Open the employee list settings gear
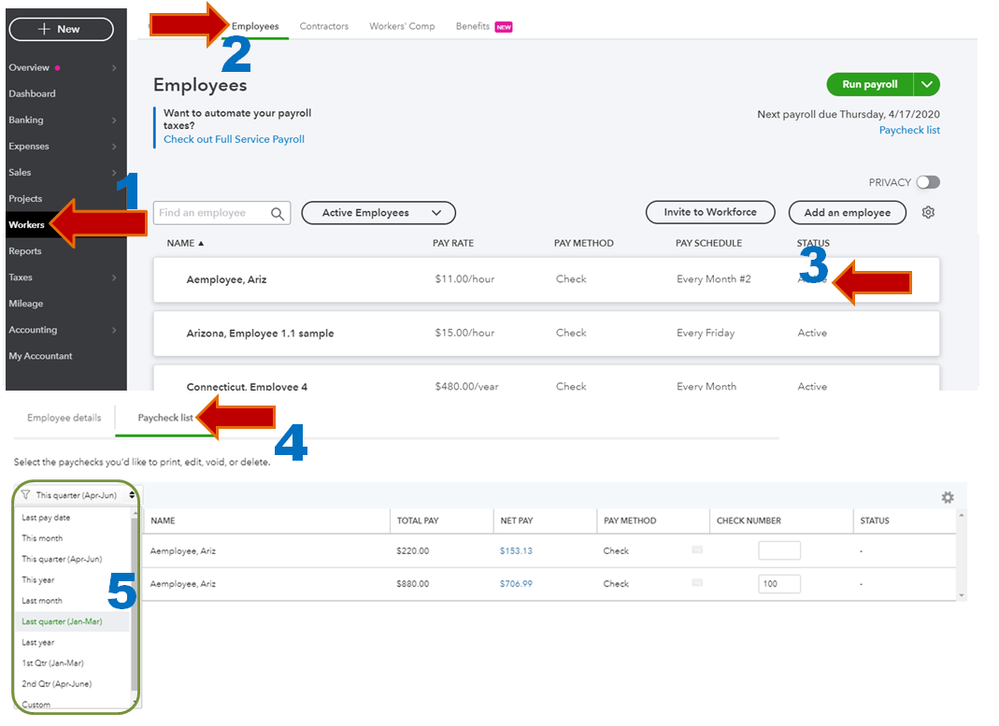 pyautogui.click(x=928, y=213)
